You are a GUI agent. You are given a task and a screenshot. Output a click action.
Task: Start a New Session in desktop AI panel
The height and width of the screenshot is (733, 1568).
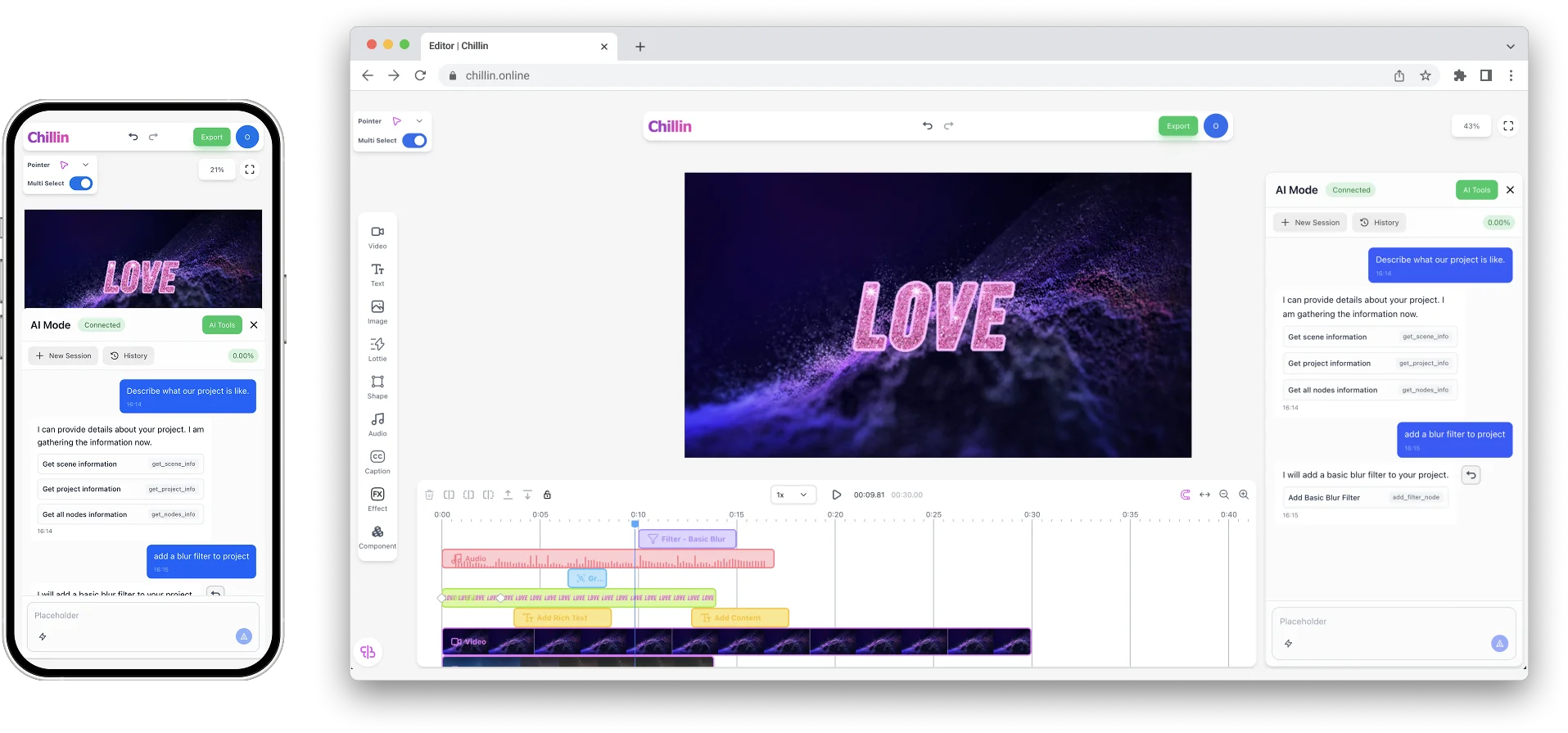pyautogui.click(x=1310, y=223)
